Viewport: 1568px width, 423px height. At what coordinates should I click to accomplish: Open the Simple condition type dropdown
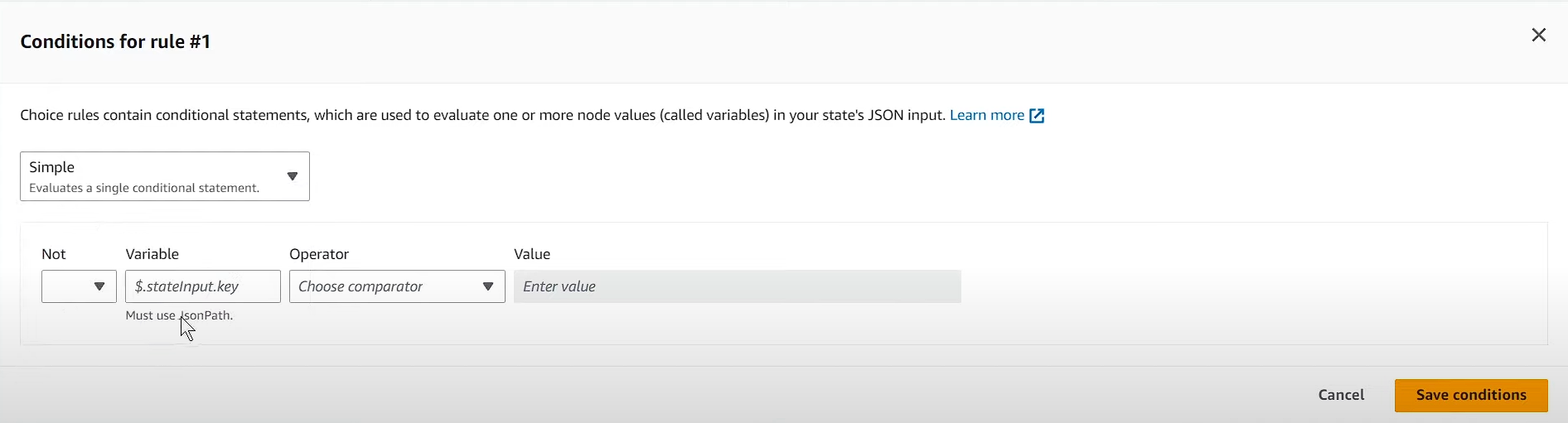[165, 176]
